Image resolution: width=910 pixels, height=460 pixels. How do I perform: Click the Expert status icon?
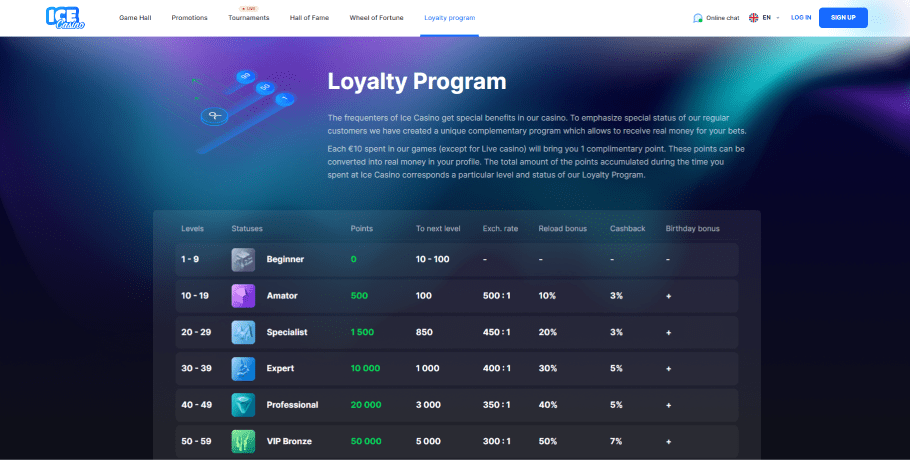tap(243, 368)
